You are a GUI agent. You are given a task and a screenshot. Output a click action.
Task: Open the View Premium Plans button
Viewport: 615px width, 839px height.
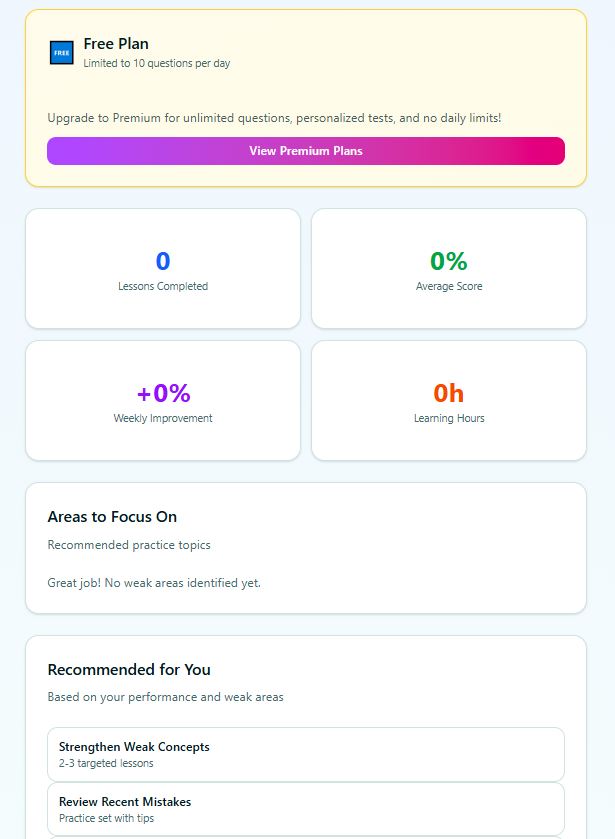(x=306, y=151)
